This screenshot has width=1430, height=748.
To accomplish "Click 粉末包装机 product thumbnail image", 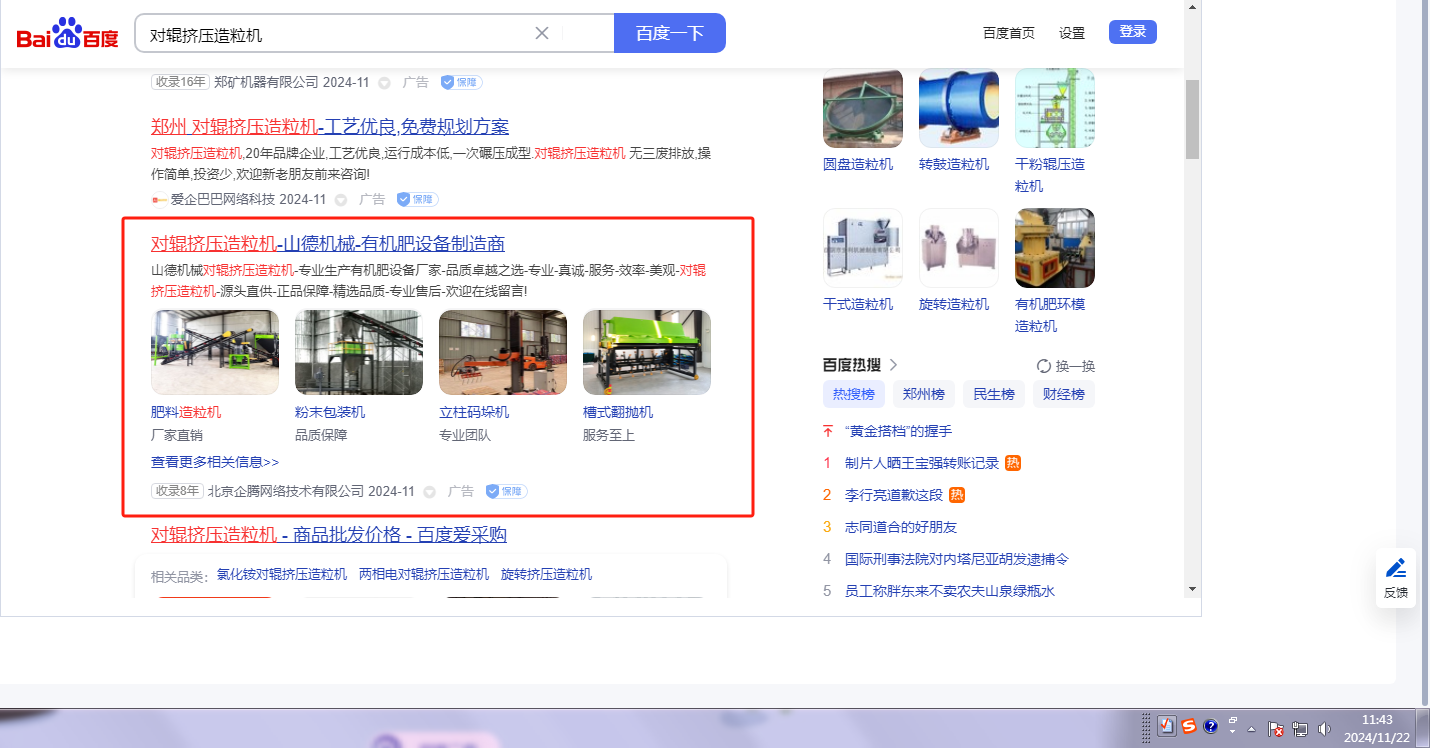I will (x=359, y=352).
